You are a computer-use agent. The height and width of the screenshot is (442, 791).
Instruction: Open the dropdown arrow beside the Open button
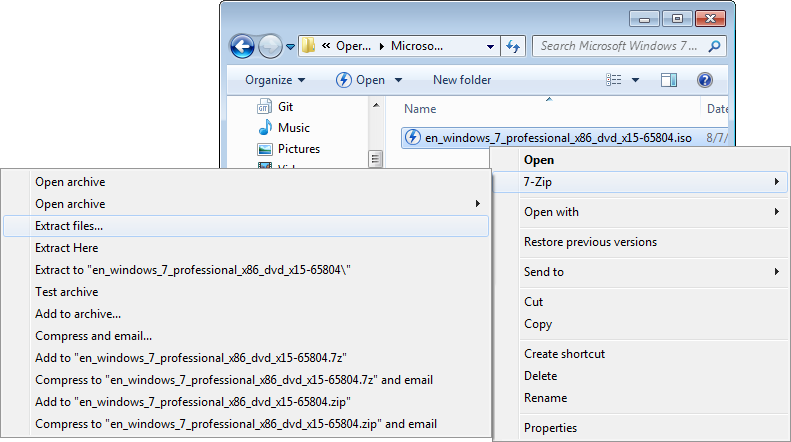[x=398, y=80]
